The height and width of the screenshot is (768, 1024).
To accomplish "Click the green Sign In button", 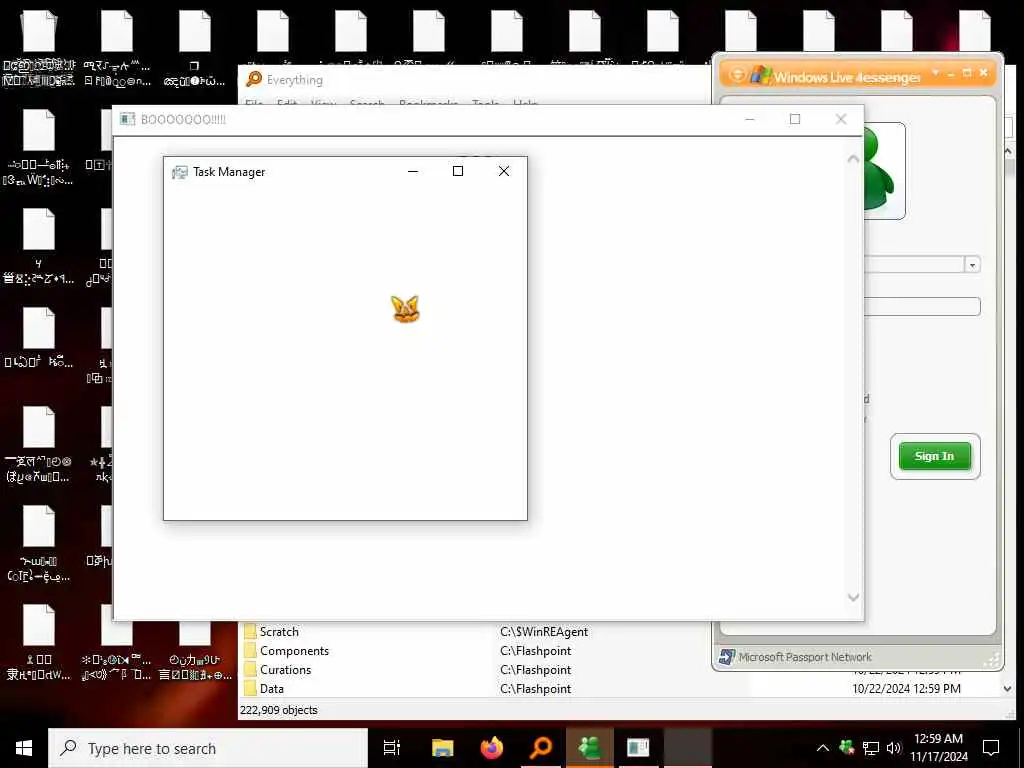I will click(935, 456).
